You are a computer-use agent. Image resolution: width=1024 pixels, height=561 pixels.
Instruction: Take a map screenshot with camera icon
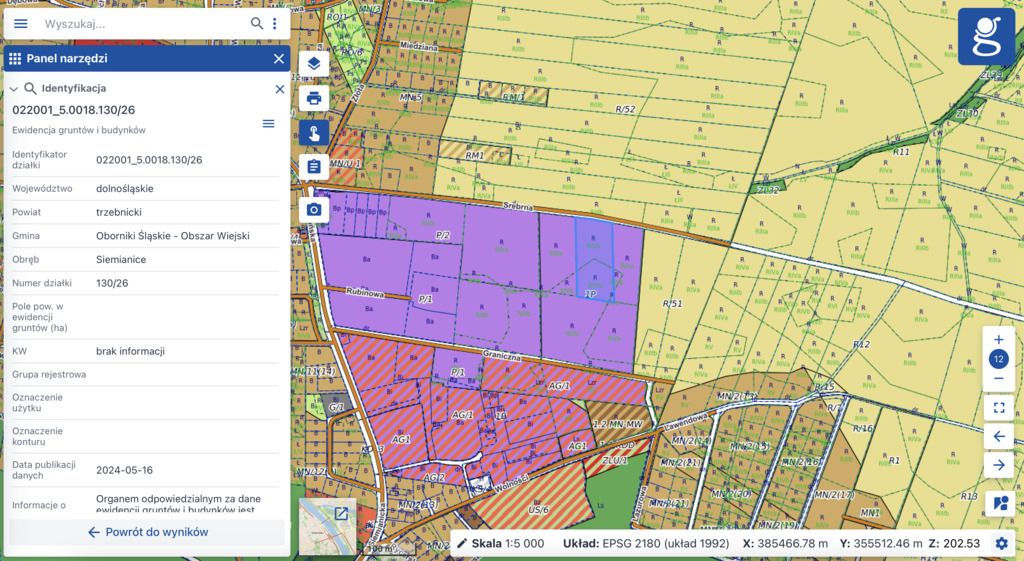coord(314,209)
